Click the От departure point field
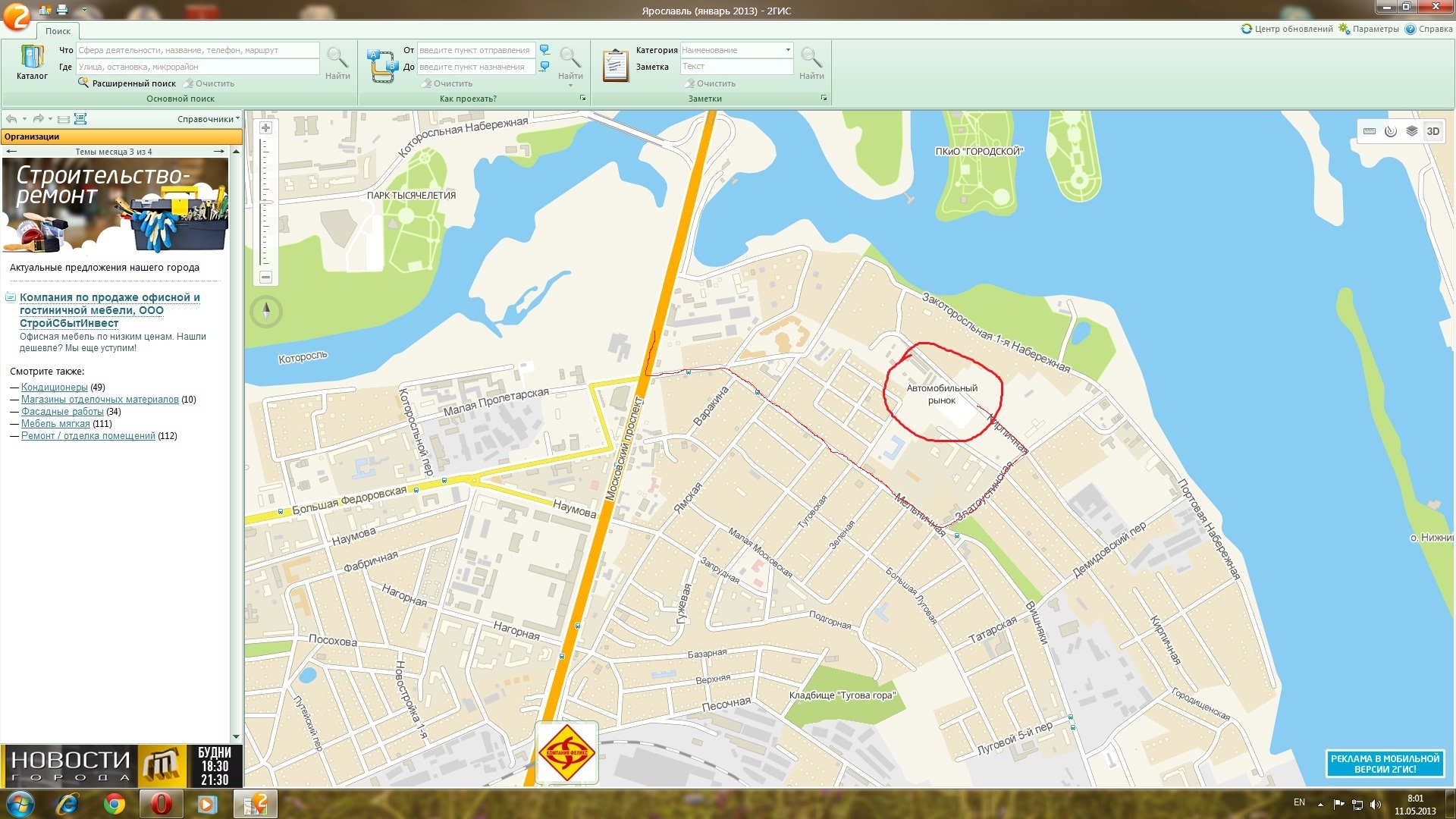 475,50
